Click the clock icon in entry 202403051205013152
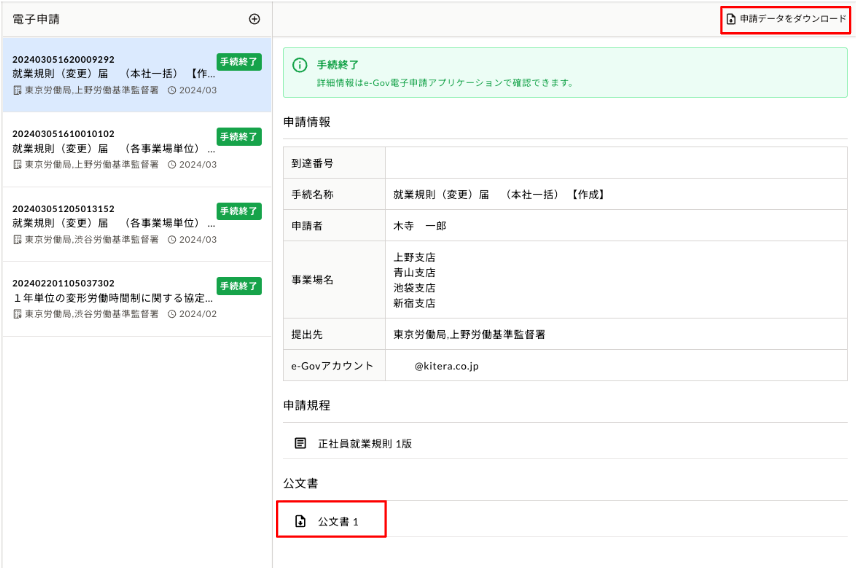 [x=172, y=240]
